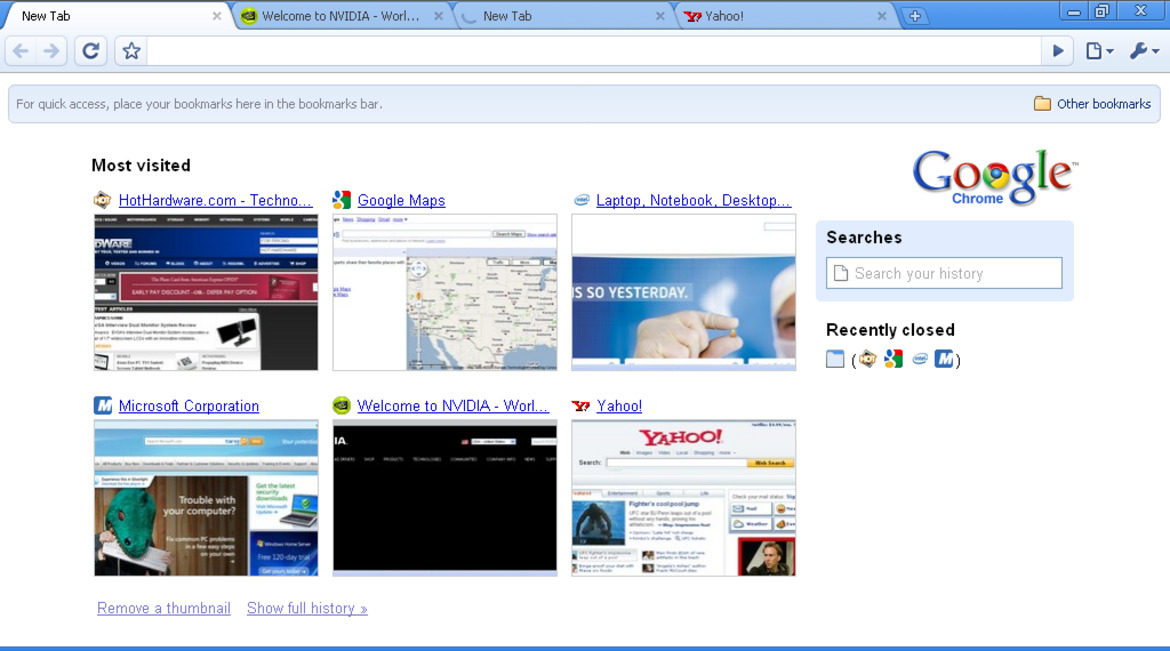Click the Go arrow beside address bar

tap(1057, 51)
